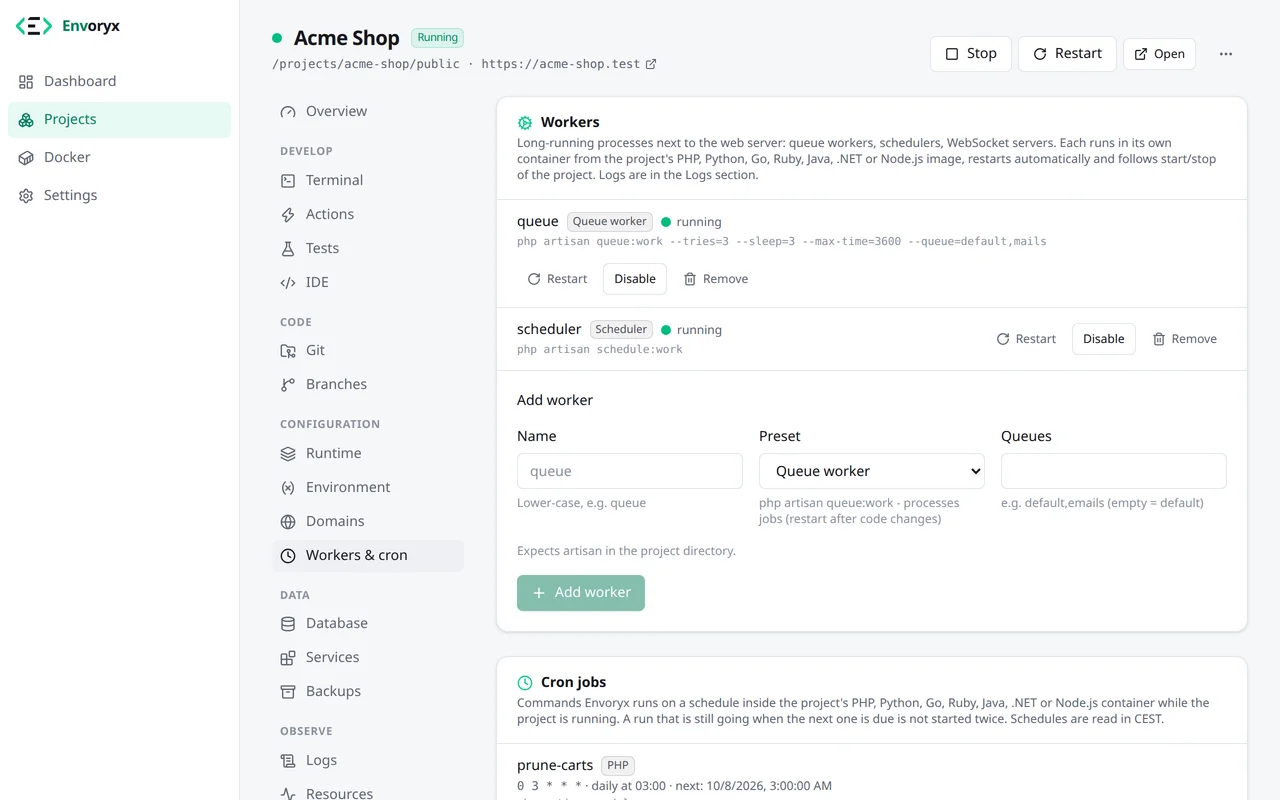This screenshot has width=1280, height=800.
Task: Open the Preset dropdown showing Queue worker
Action: click(872, 471)
